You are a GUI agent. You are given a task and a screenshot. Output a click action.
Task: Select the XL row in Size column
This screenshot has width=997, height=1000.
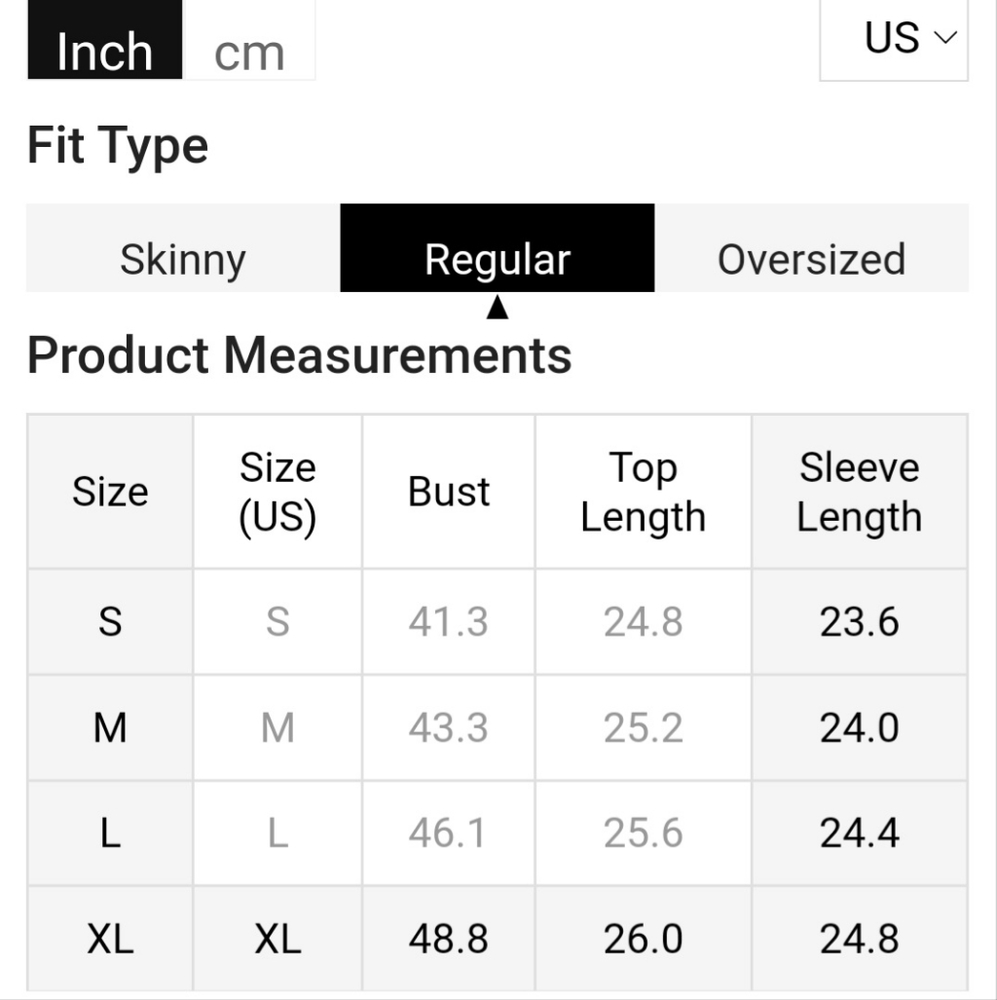click(110, 939)
